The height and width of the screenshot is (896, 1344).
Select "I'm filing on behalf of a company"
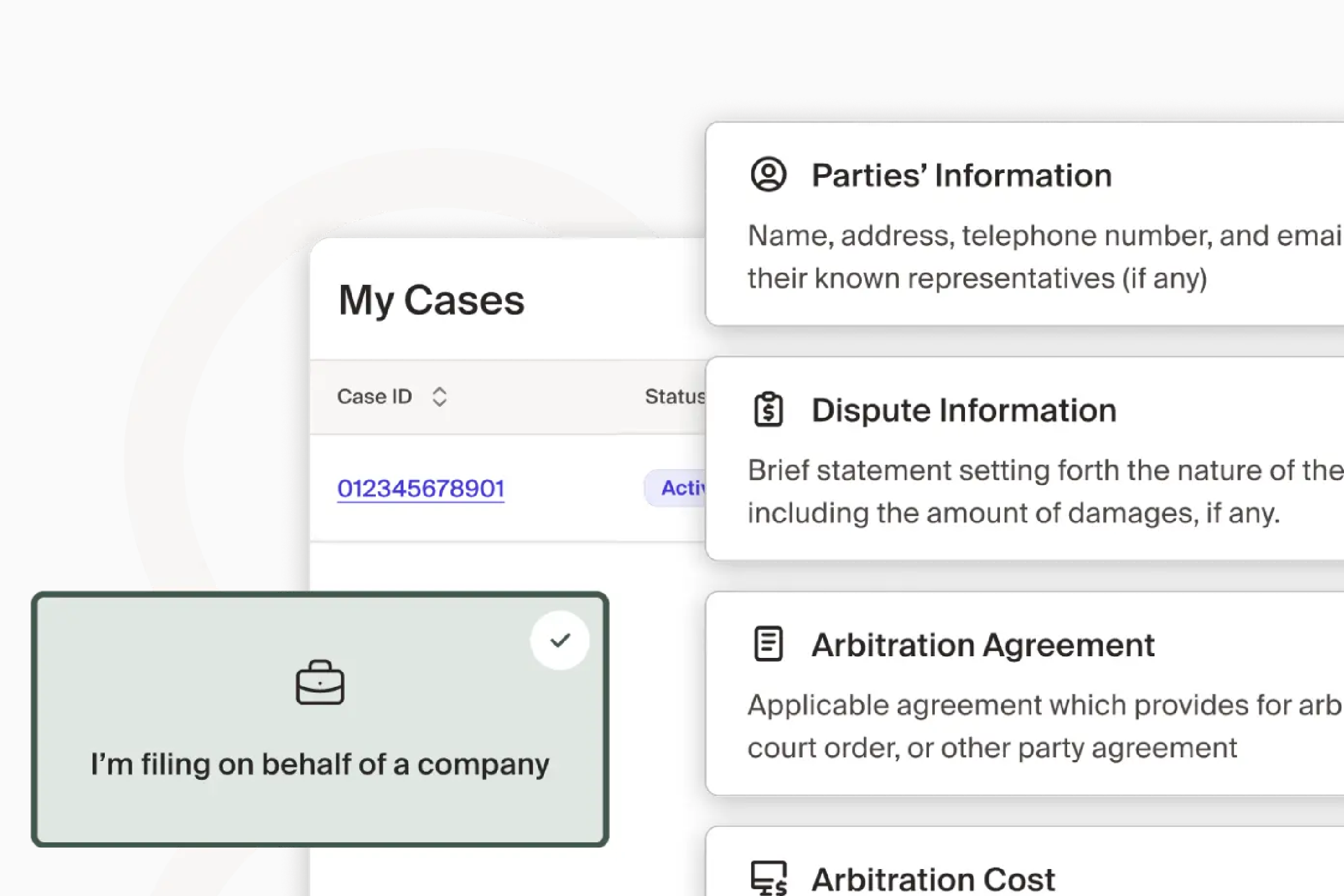319,764
